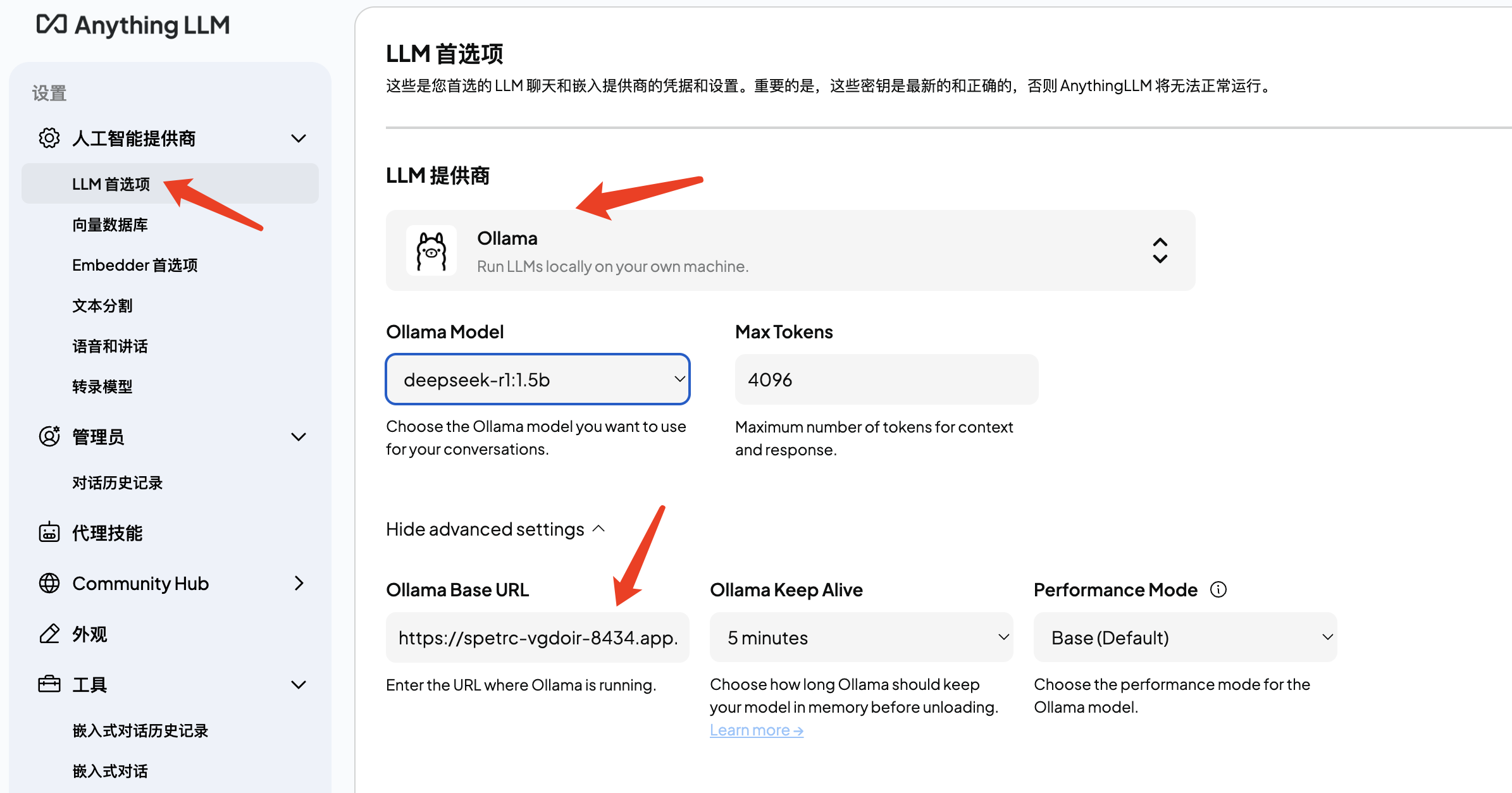Click the 管理员 section label

[x=98, y=436]
